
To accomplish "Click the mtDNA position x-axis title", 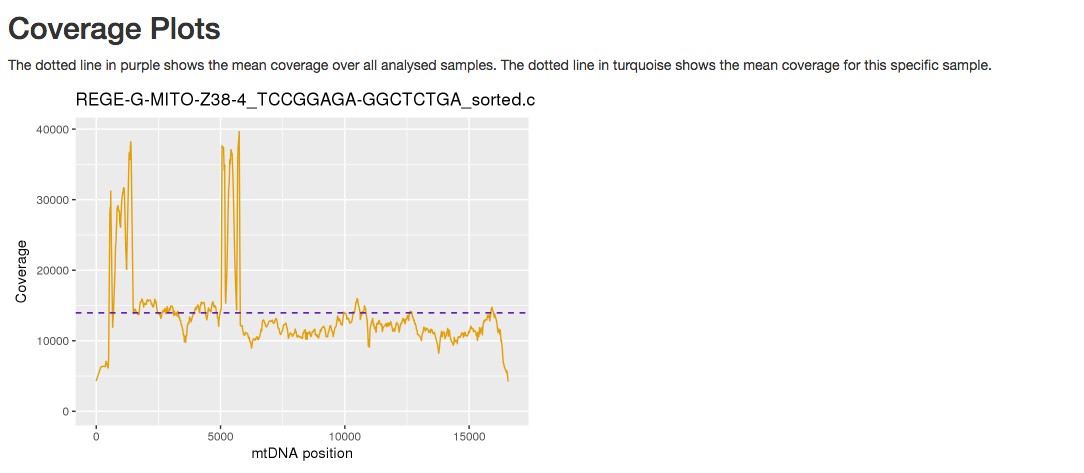I will [x=303, y=454].
